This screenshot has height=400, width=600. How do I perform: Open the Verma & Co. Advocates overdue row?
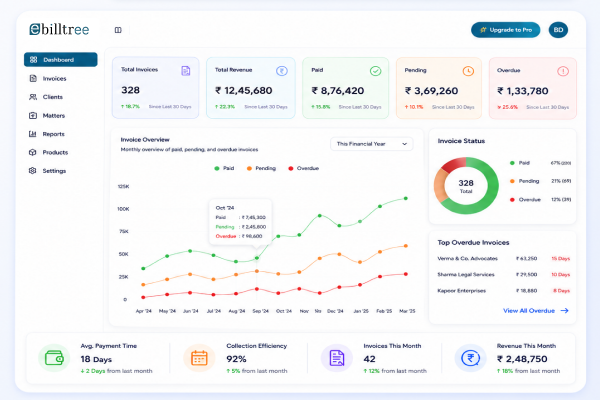[504, 259]
